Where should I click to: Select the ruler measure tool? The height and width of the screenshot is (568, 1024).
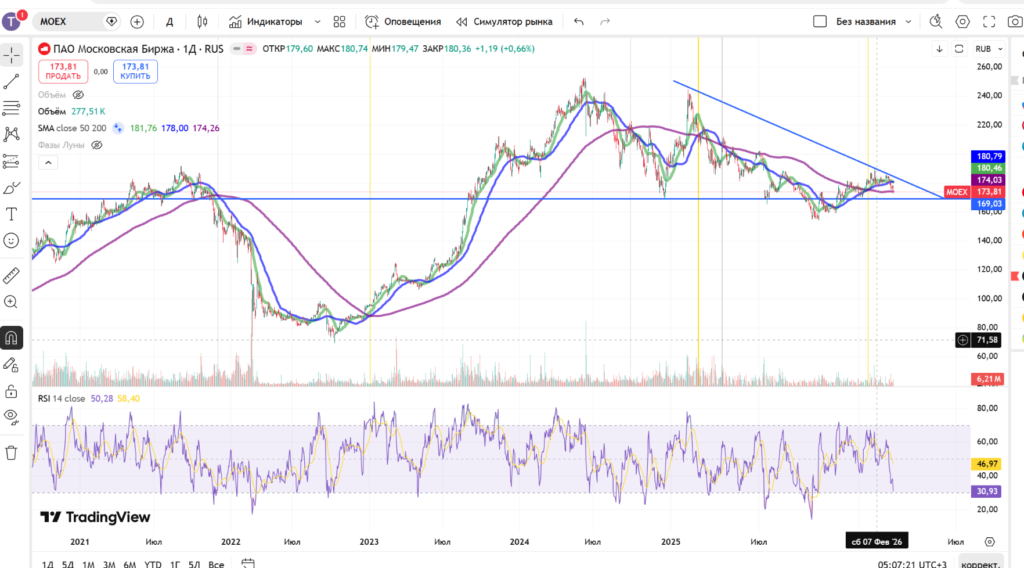pos(12,276)
